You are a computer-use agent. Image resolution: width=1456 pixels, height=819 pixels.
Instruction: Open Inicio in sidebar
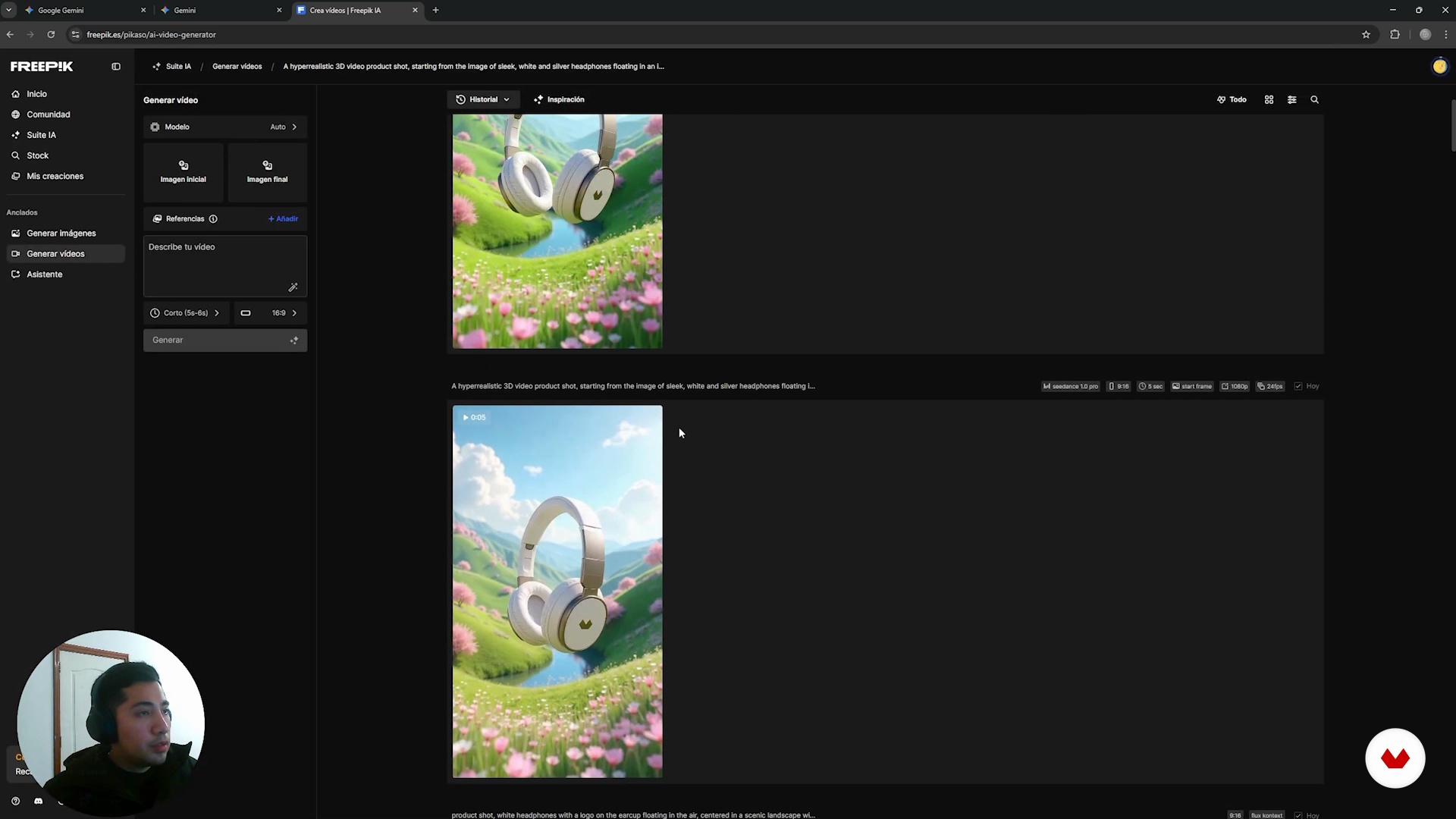[36, 94]
